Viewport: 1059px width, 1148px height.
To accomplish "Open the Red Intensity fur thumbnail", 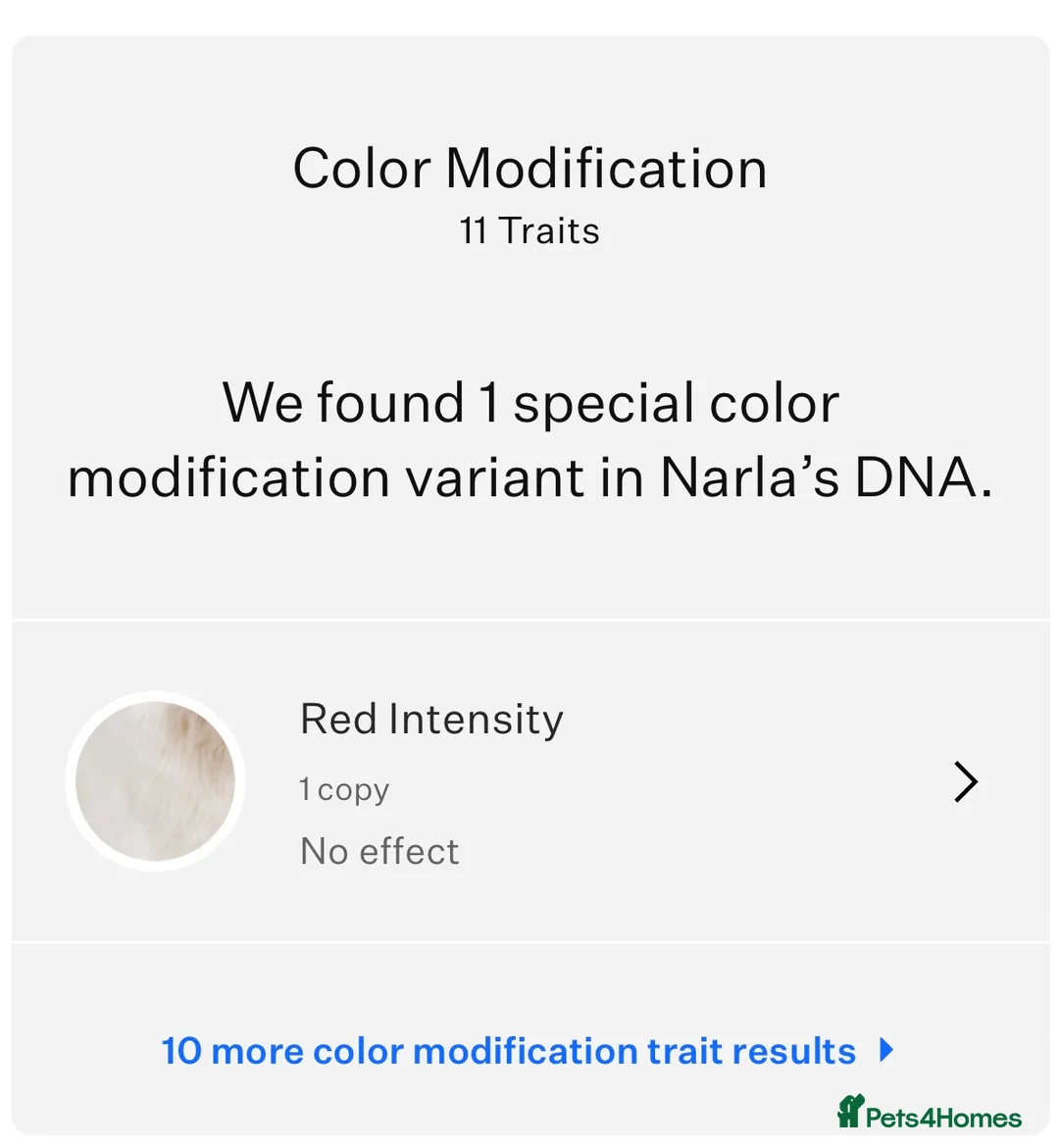I will pos(155,781).
